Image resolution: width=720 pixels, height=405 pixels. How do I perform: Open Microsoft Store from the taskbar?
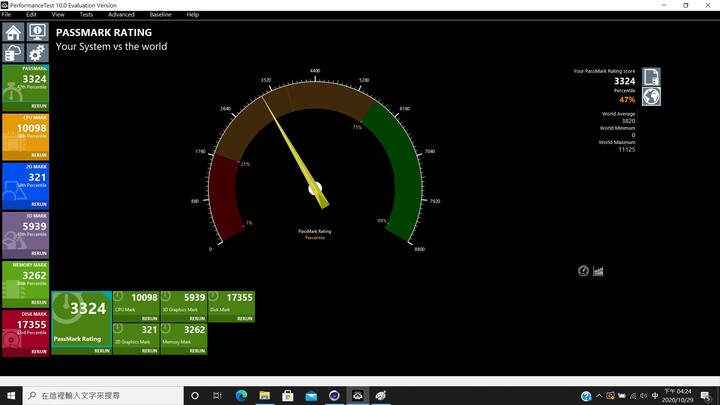pos(288,395)
